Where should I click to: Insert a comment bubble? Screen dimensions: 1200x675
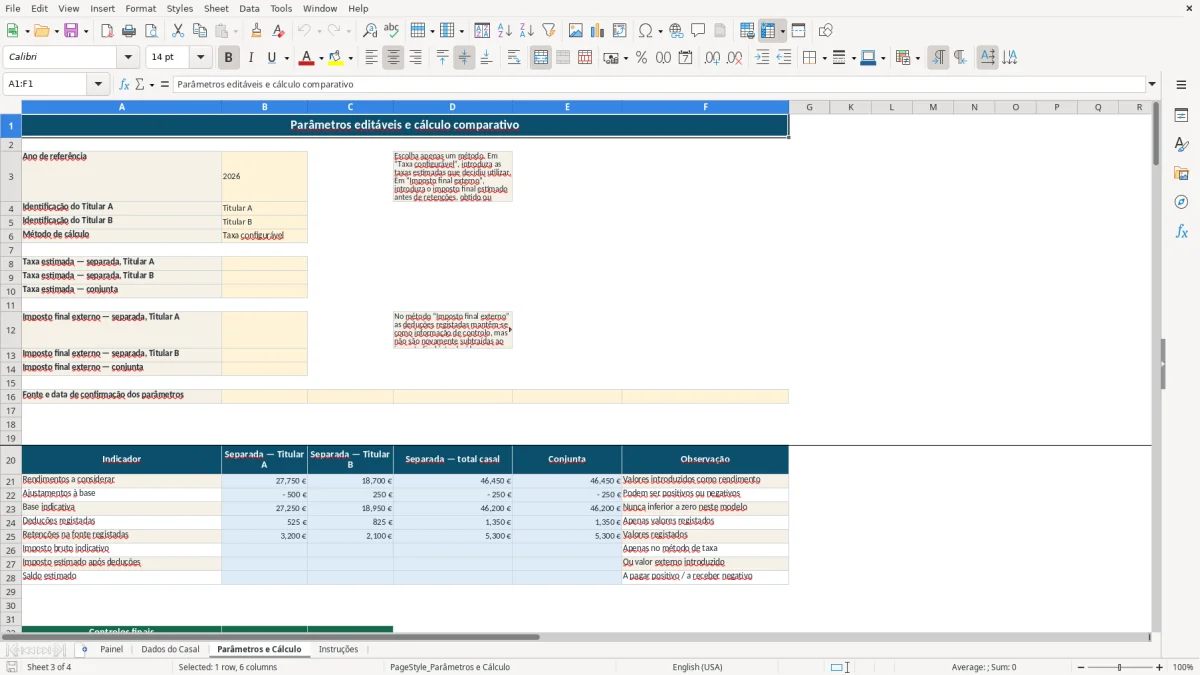[699, 31]
